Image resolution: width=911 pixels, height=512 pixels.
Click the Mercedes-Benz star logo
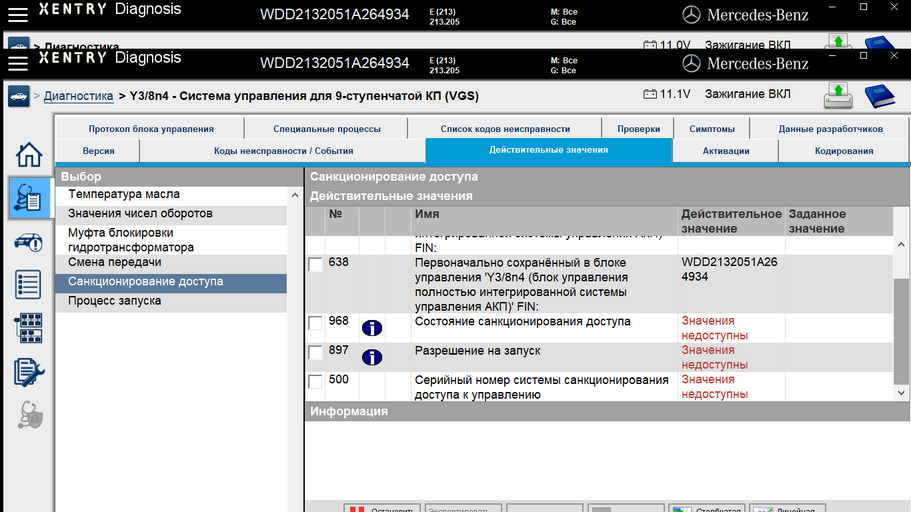[x=691, y=63]
